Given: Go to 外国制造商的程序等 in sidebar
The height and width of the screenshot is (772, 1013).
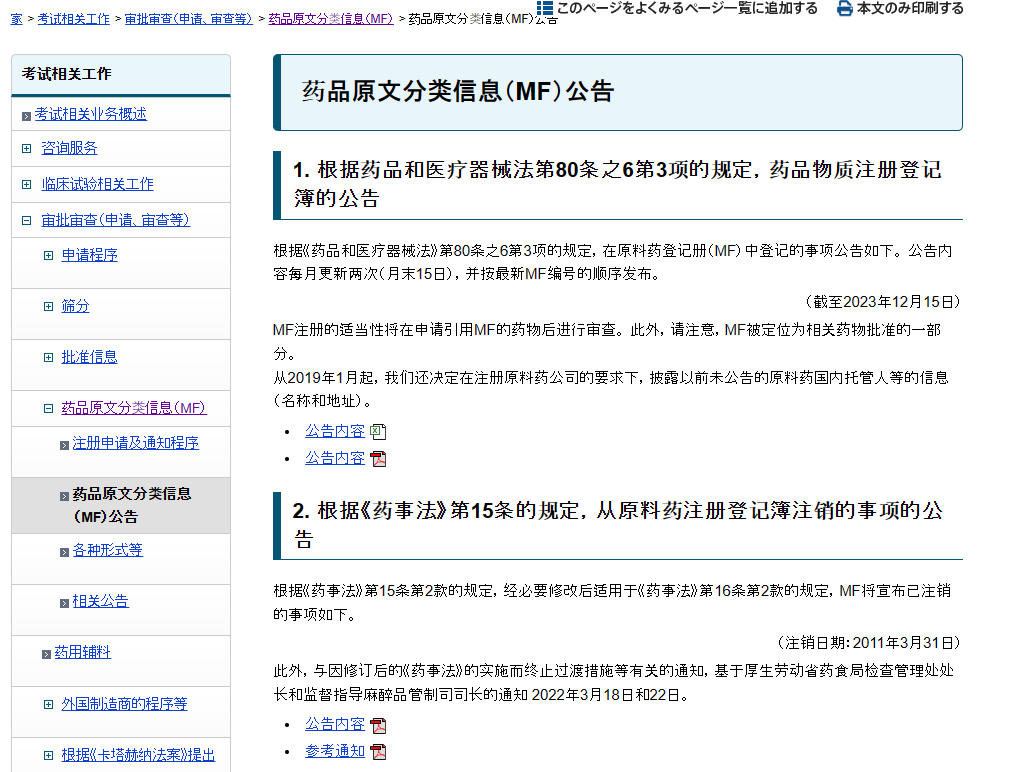Looking at the screenshot, I should point(124,705).
